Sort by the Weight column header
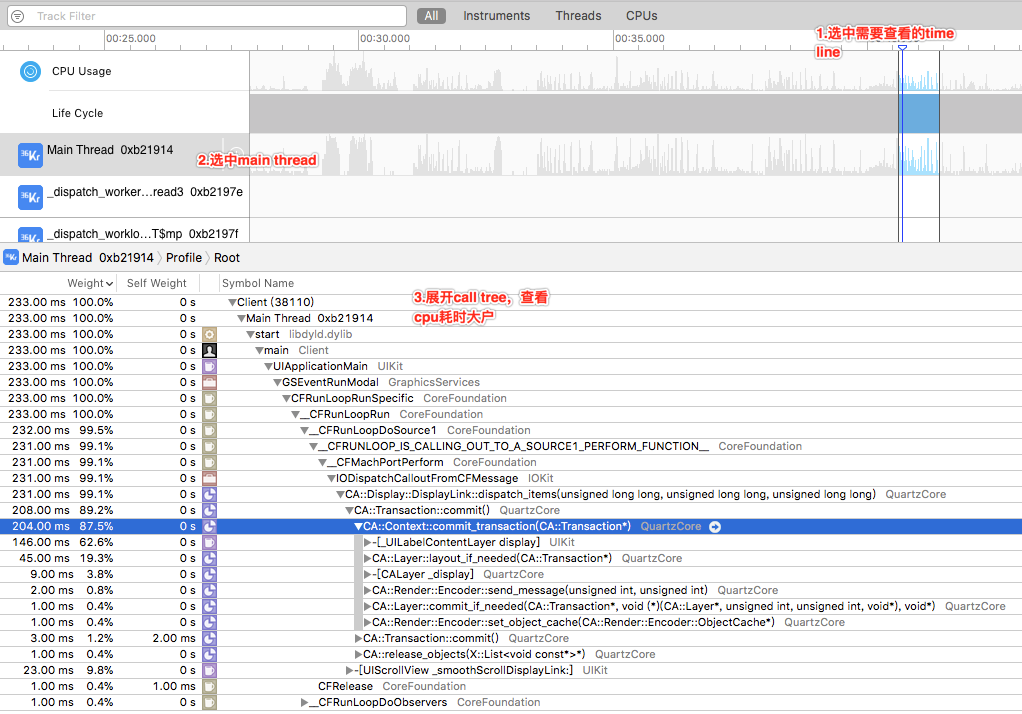 (90, 283)
